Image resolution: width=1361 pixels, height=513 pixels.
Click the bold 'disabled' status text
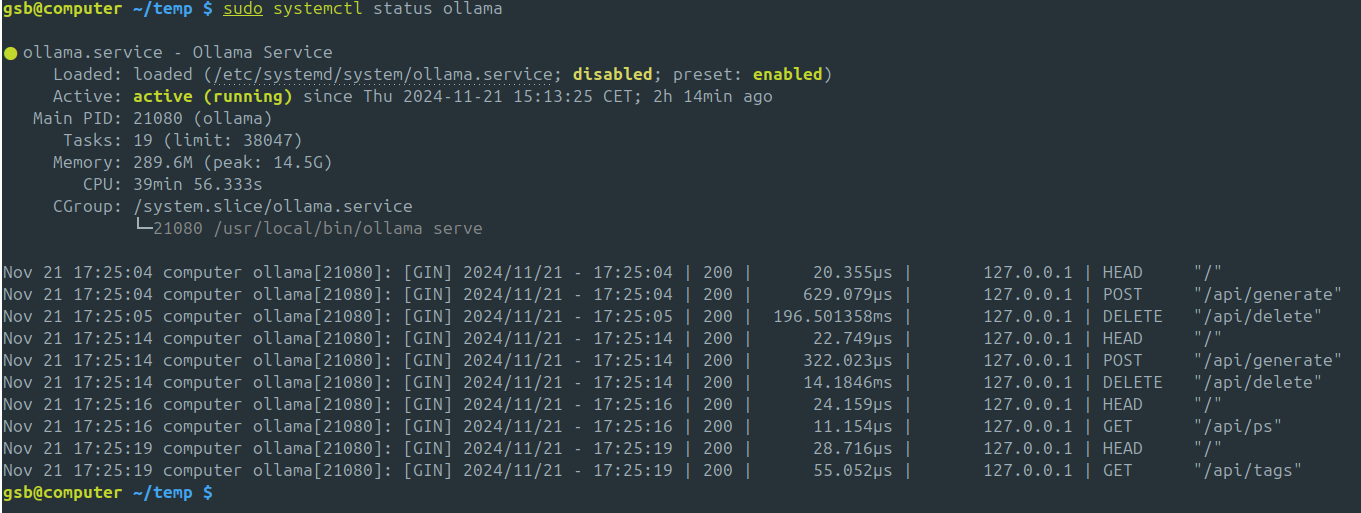(612, 75)
